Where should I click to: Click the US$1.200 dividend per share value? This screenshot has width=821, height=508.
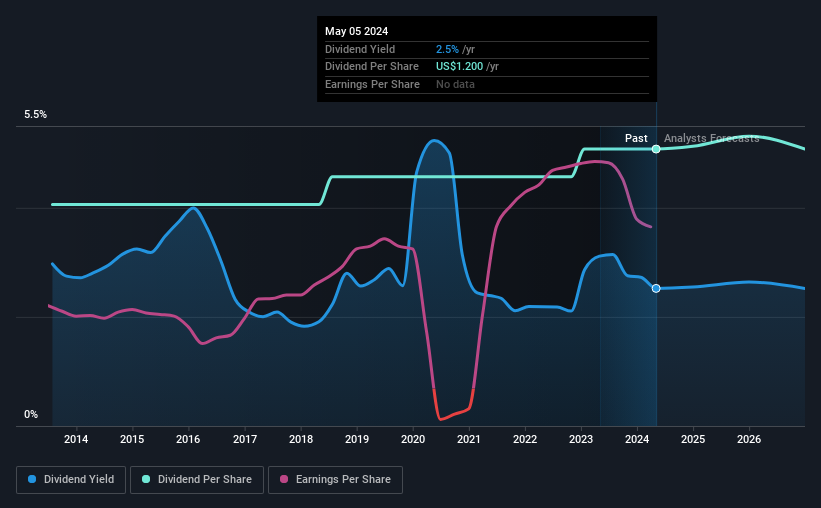459,67
